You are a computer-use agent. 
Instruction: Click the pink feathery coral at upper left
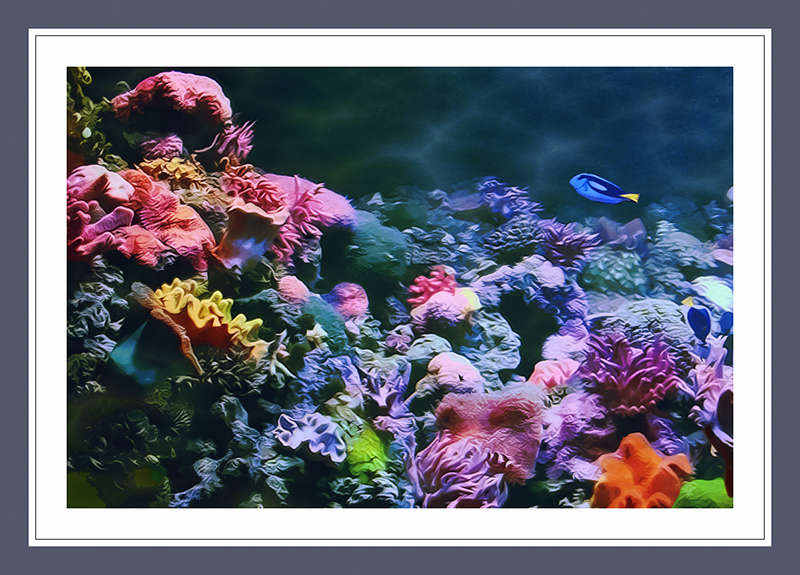236,142
